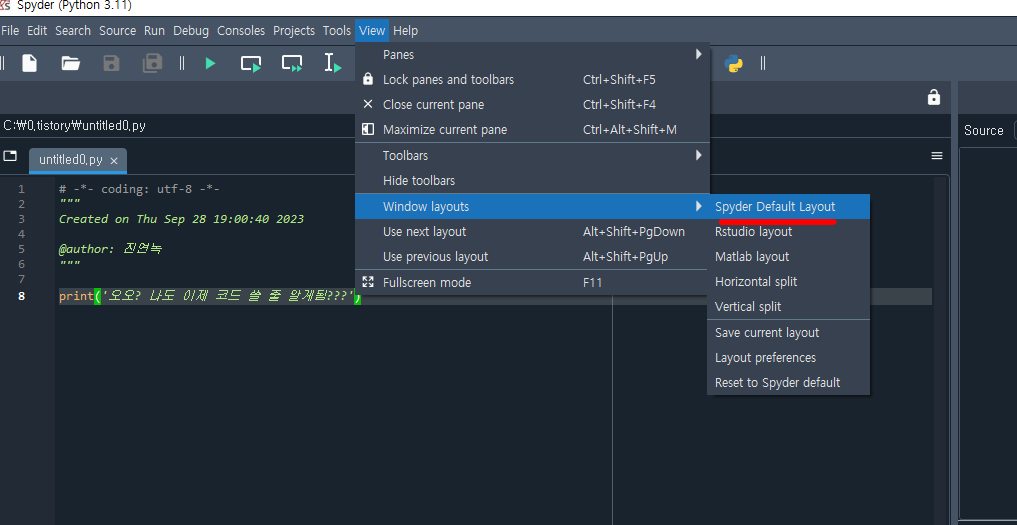Open the File menu
The image size is (1017, 525).
pos(10,31)
